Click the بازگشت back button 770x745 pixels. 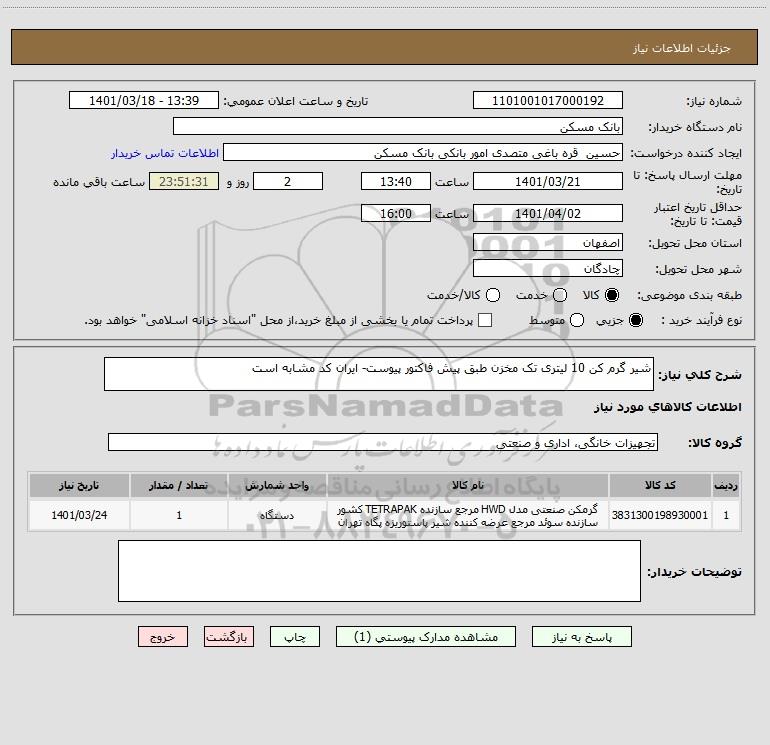pos(229,636)
